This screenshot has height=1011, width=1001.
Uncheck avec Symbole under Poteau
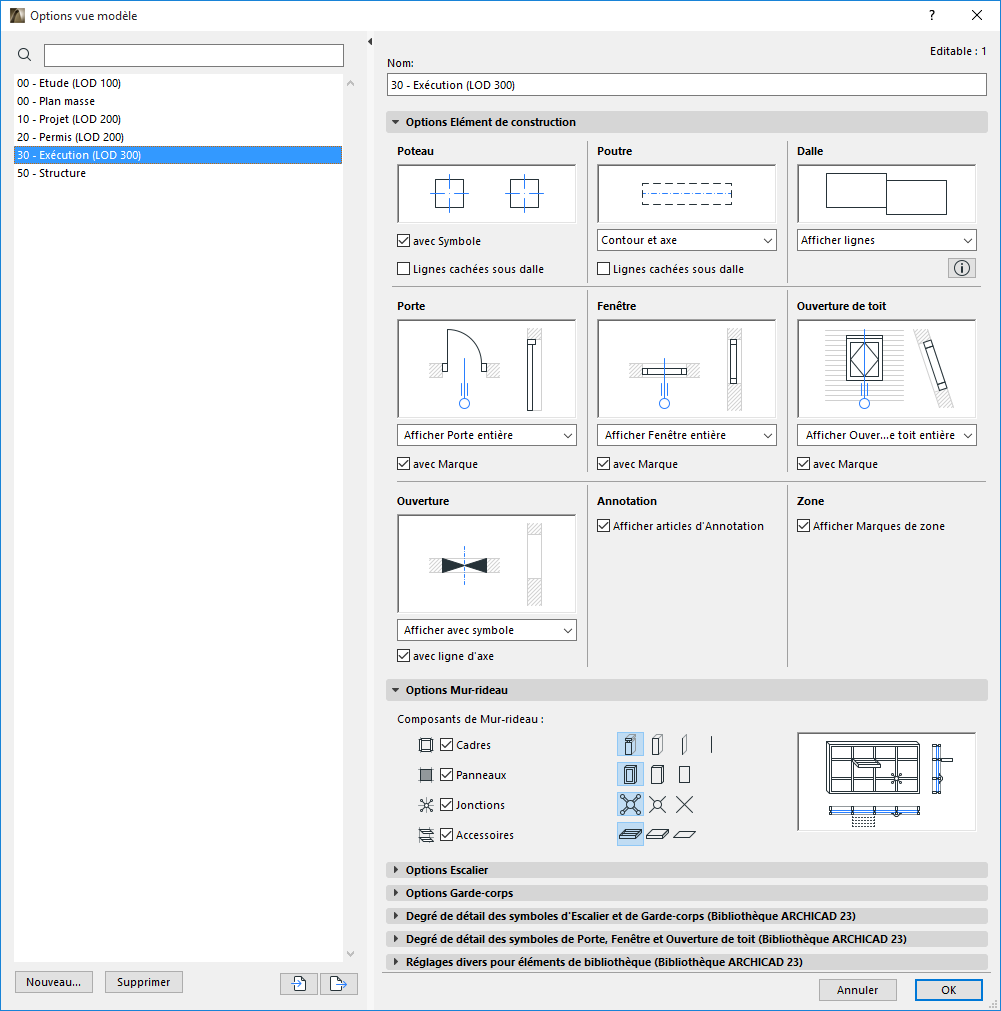[403, 240]
